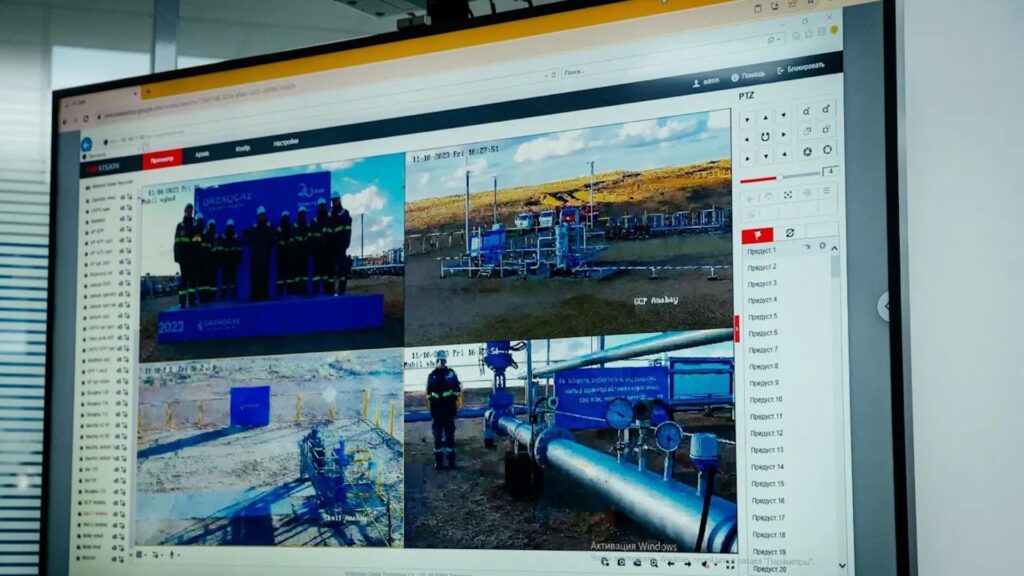Screen dimensions: 1024x576
Task: Click the blue round back arrow button
Action: pos(86,144)
